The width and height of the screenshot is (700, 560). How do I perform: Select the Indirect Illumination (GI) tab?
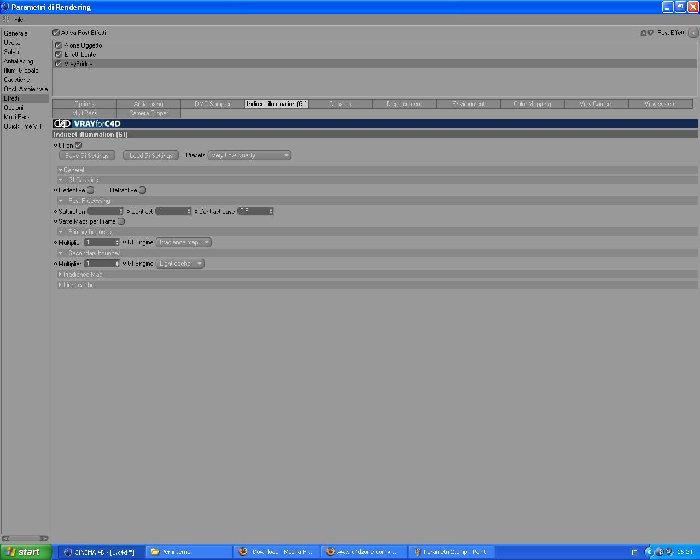click(276, 104)
